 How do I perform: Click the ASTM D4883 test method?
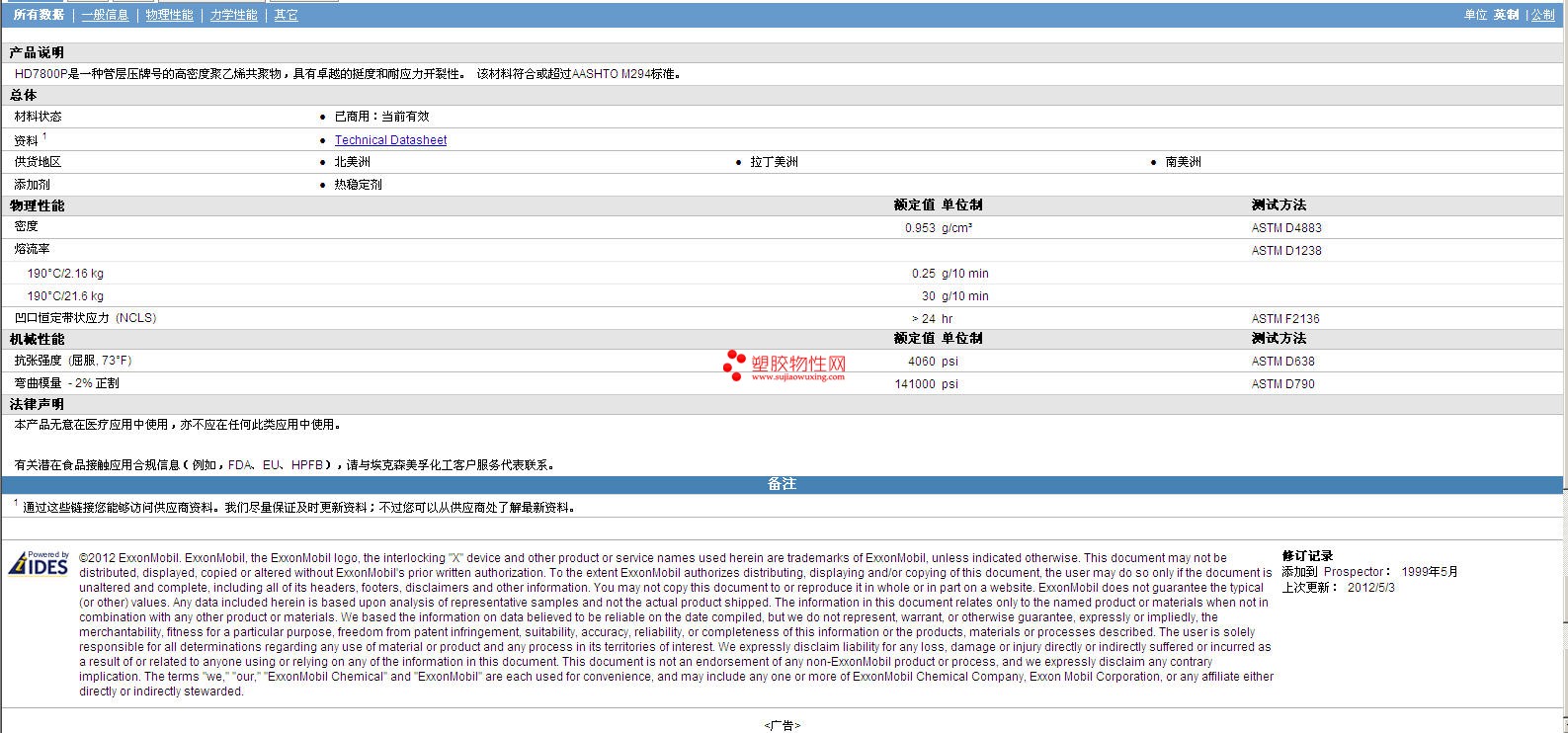tap(1286, 228)
